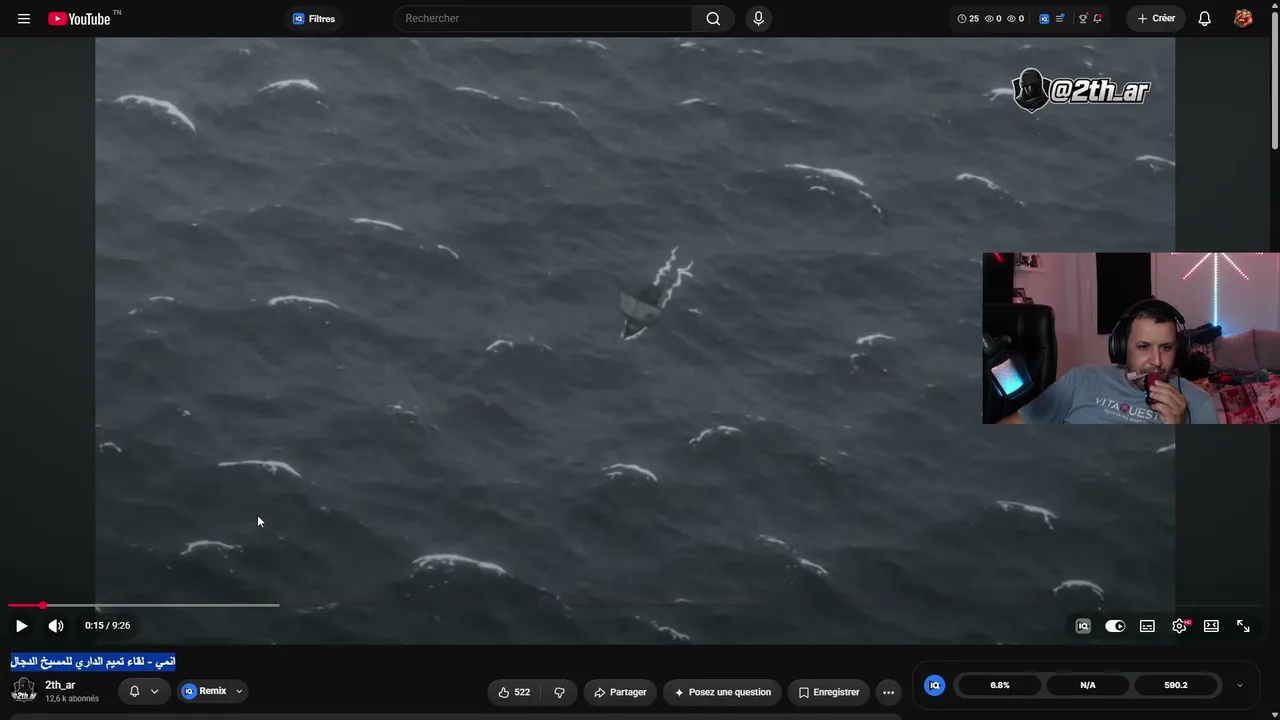Image resolution: width=1280 pixels, height=720 pixels.
Task: Open the clock counter showing 25
Action: coord(968,19)
